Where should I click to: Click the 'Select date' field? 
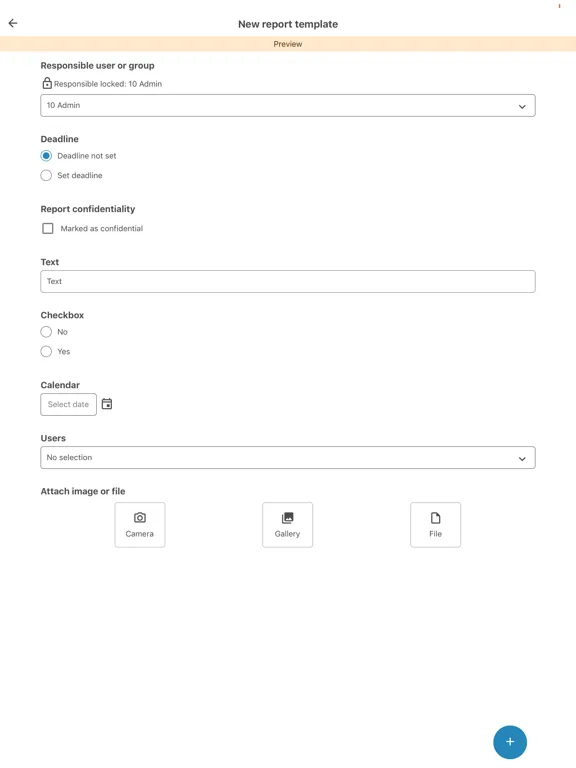69,405
